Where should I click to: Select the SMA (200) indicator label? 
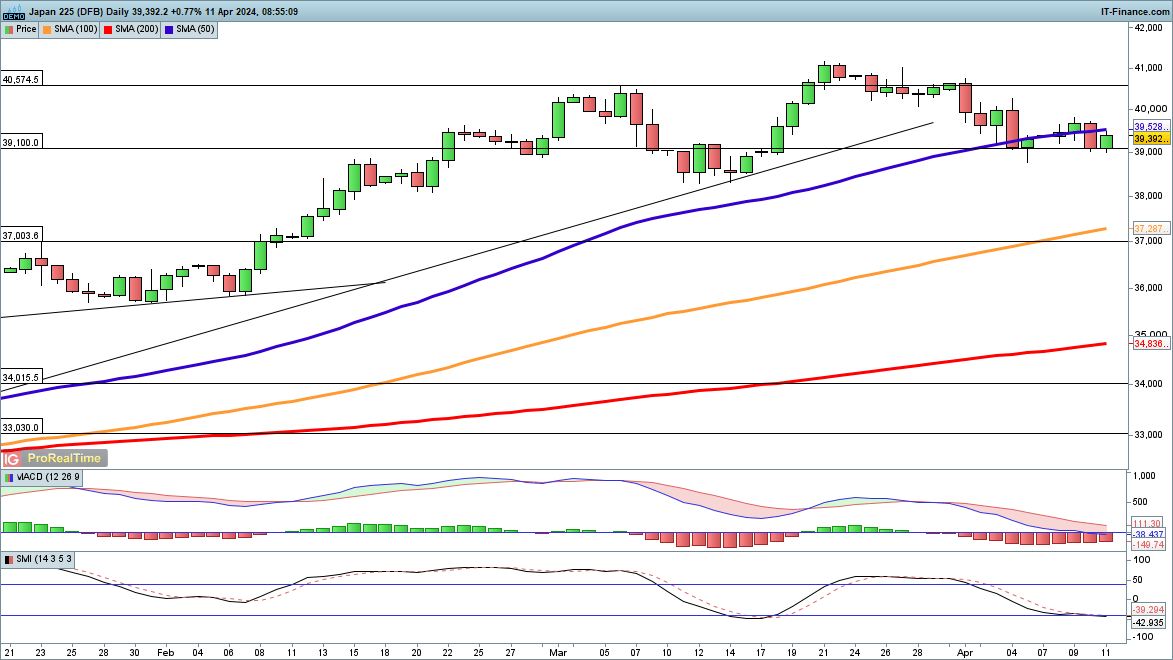133,29
